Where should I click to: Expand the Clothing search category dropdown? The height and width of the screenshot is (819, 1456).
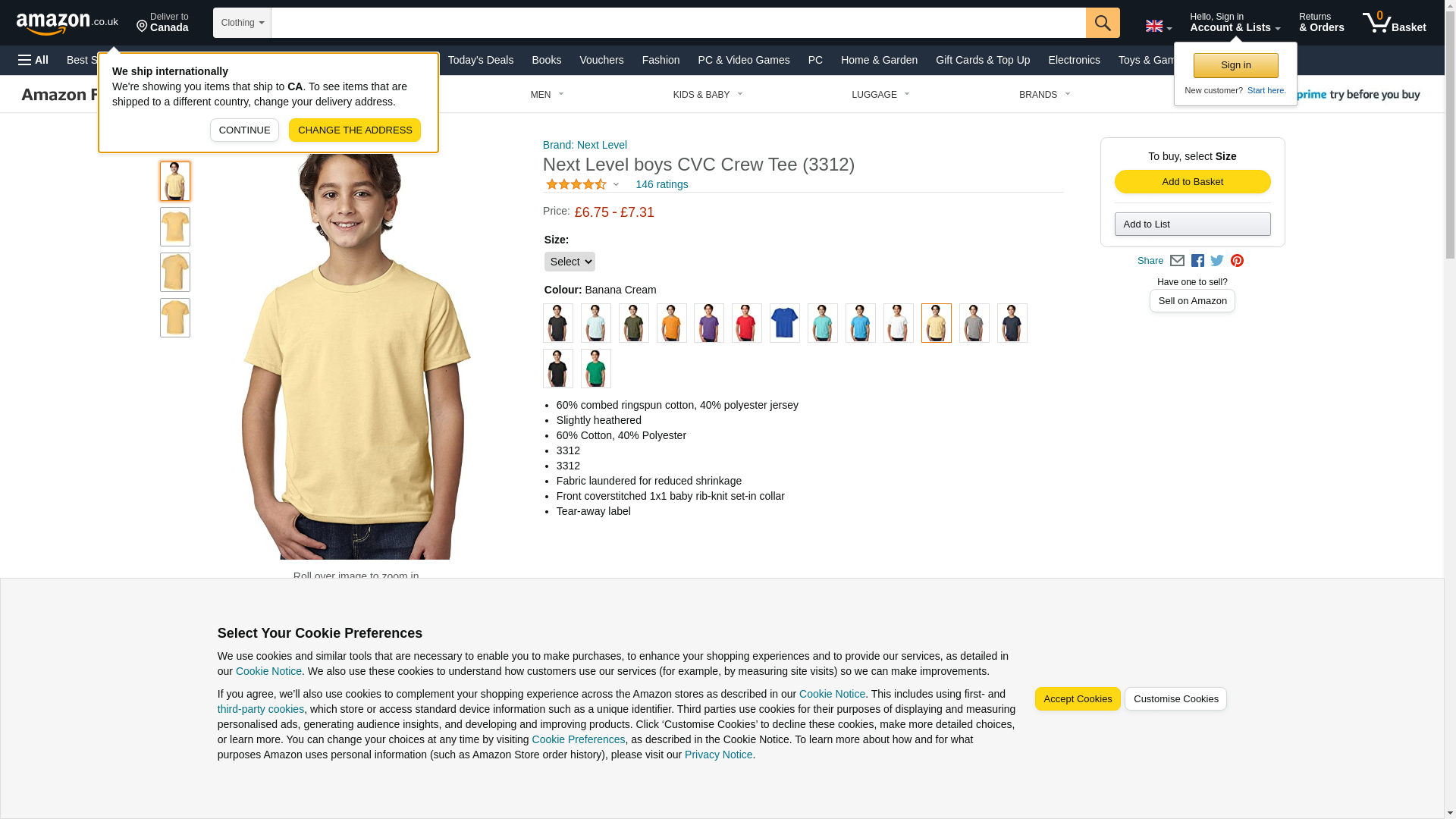[242, 23]
